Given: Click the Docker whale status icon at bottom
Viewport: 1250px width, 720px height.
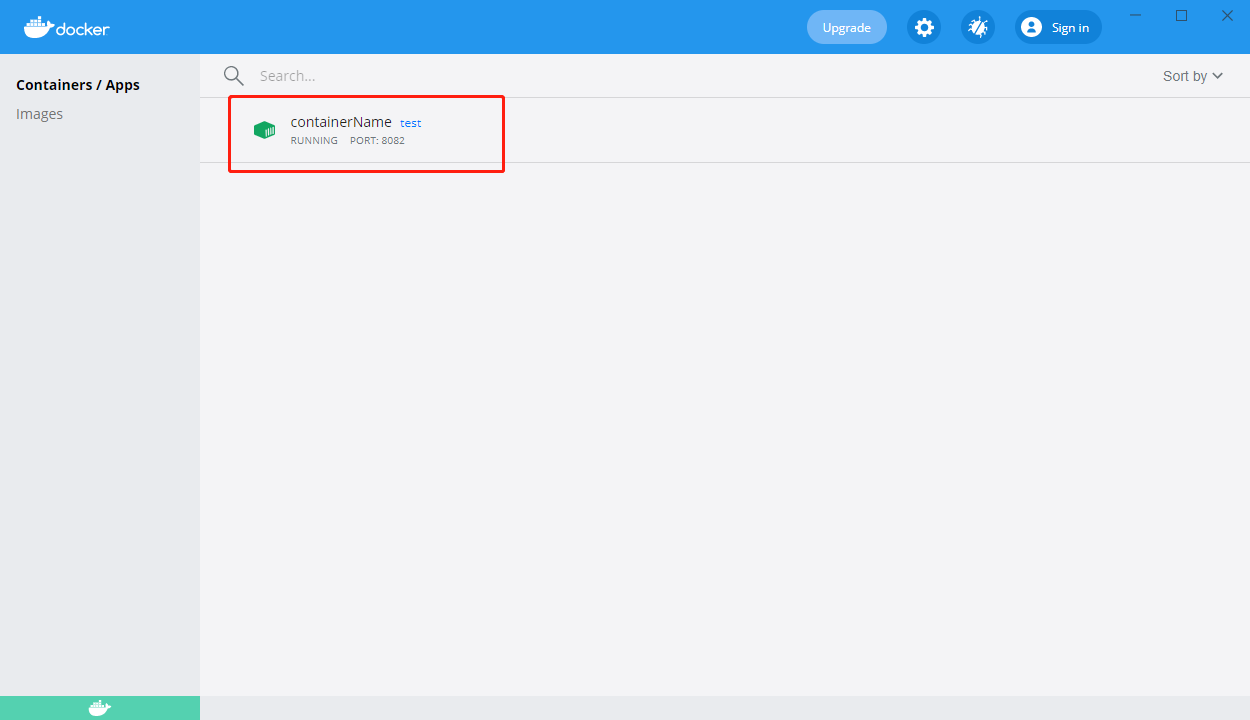Looking at the screenshot, I should pyautogui.click(x=100, y=708).
